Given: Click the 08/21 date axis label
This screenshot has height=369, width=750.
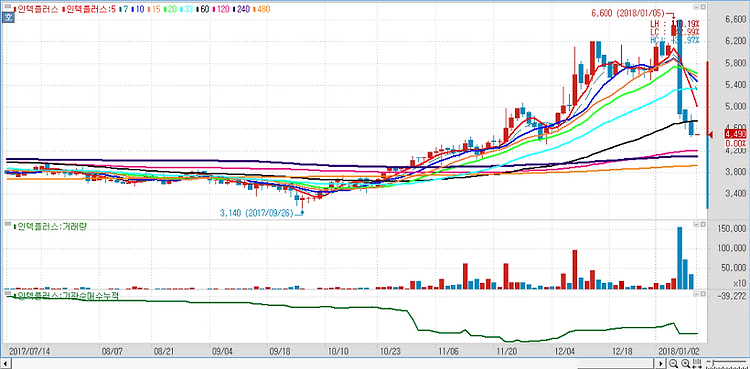Looking at the screenshot, I should click(163, 351).
